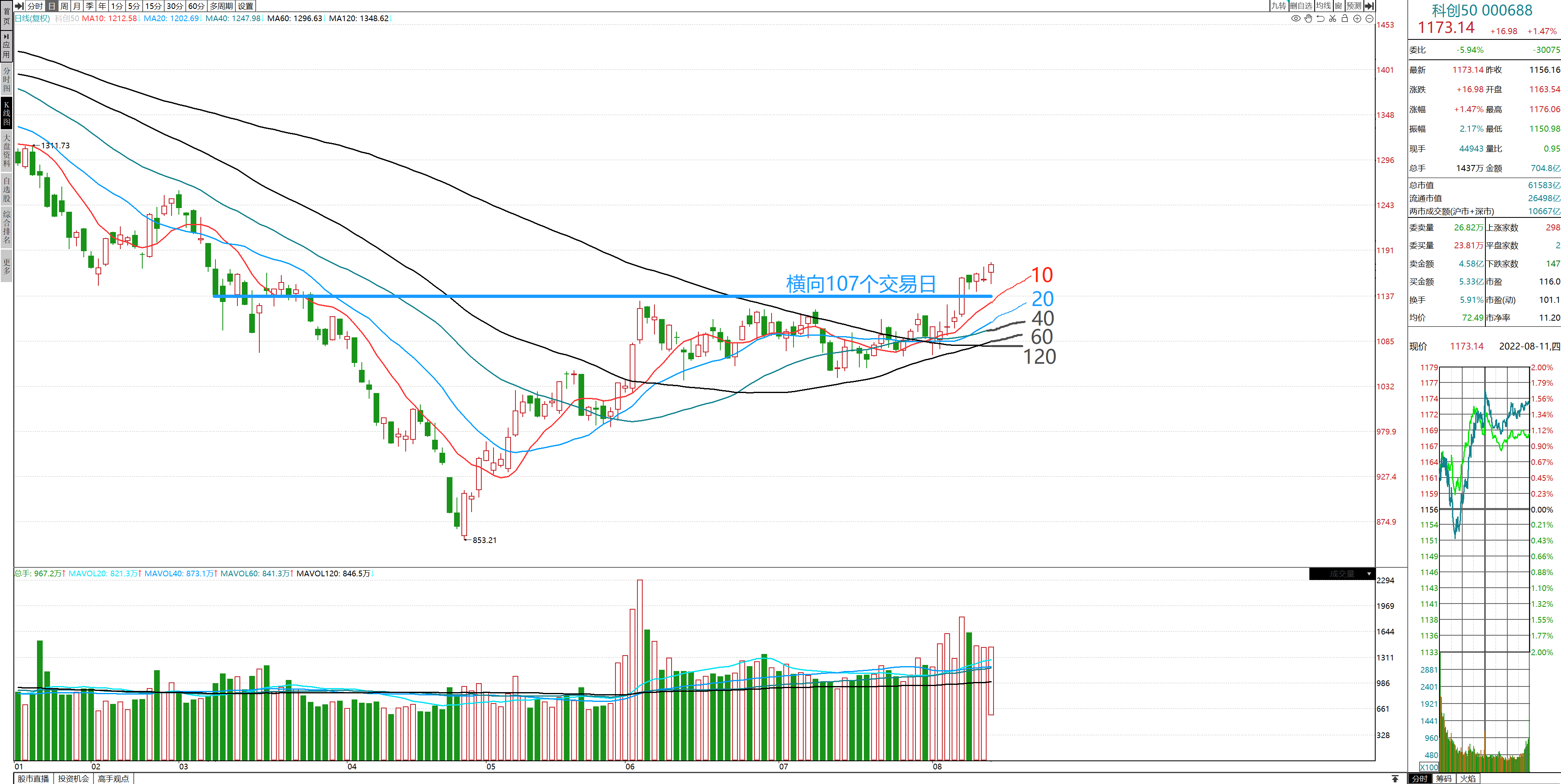Select the 60分 timeframe tab
The height and width of the screenshot is (784, 1561).
(x=196, y=5)
